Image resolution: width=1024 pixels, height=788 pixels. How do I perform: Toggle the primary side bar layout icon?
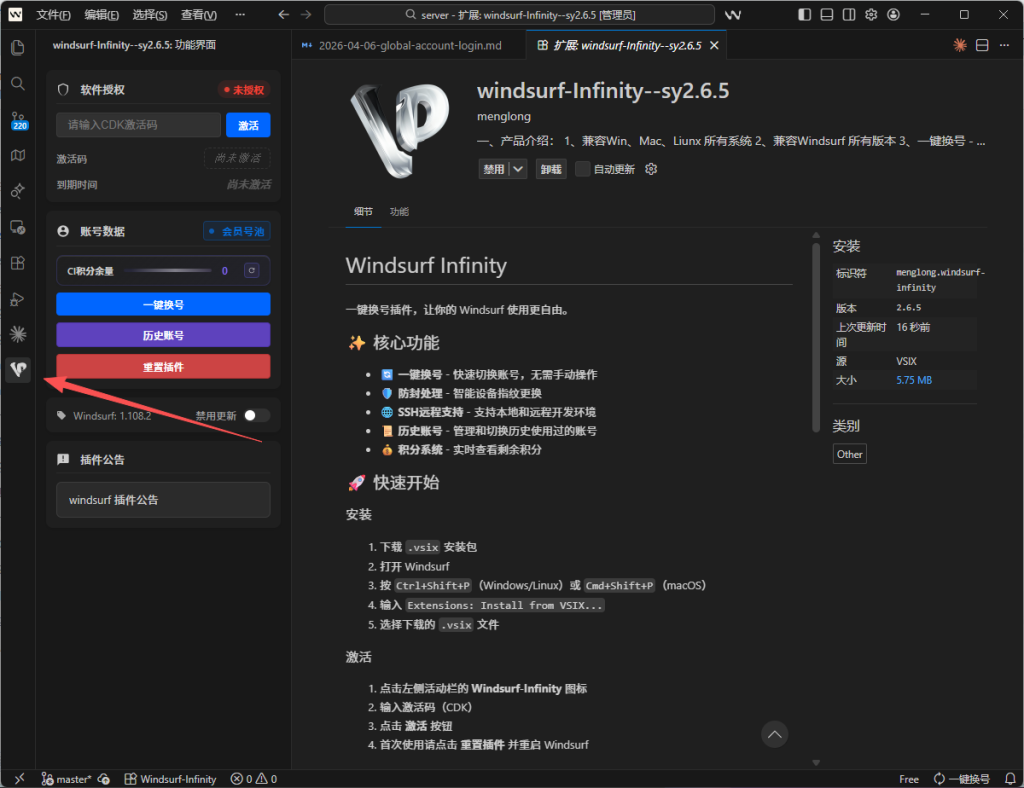pyautogui.click(x=805, y=14)
